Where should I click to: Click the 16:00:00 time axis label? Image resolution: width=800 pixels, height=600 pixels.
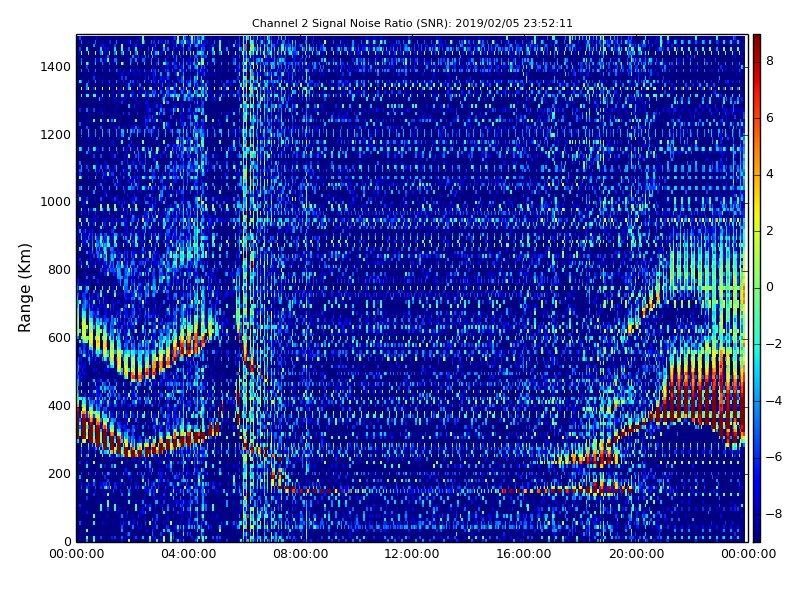pos(524,554)
